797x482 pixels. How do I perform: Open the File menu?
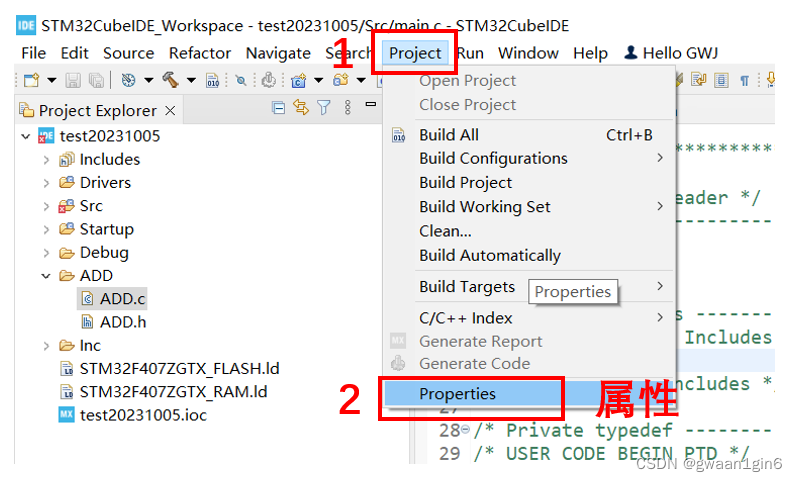[34, 53]
